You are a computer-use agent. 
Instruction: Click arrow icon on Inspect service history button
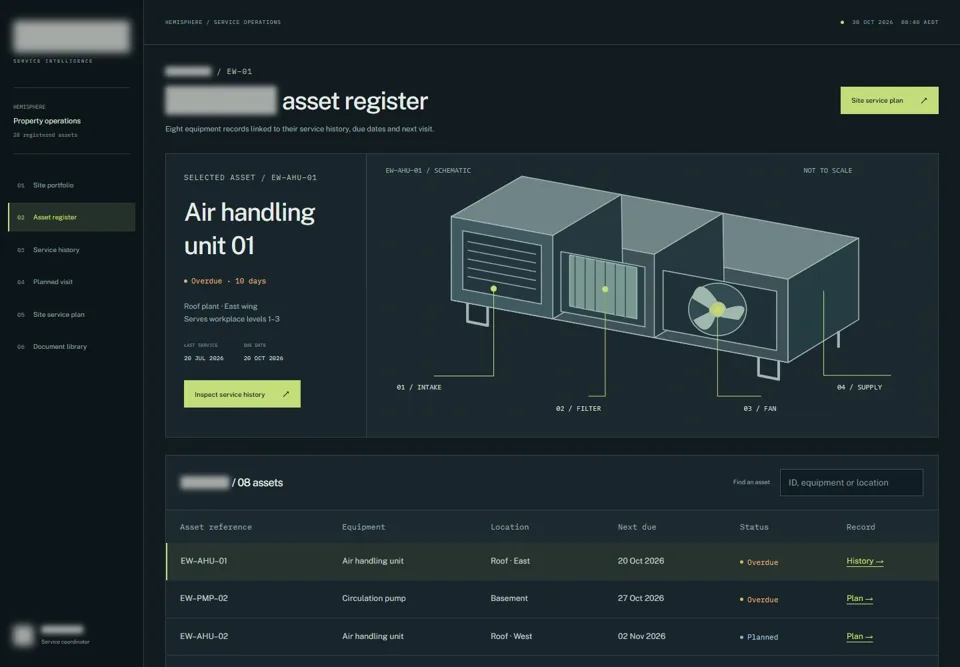(x=286, y=394)
